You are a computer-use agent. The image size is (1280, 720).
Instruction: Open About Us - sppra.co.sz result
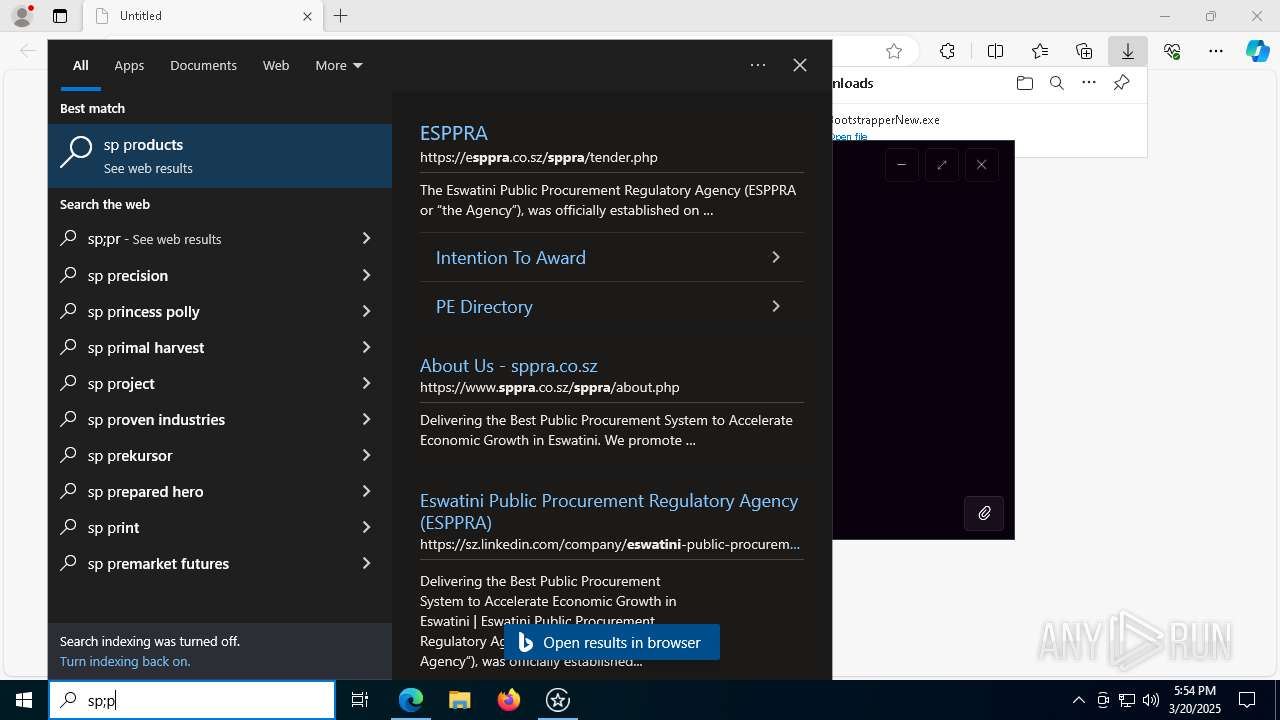[x=508, y=366]
